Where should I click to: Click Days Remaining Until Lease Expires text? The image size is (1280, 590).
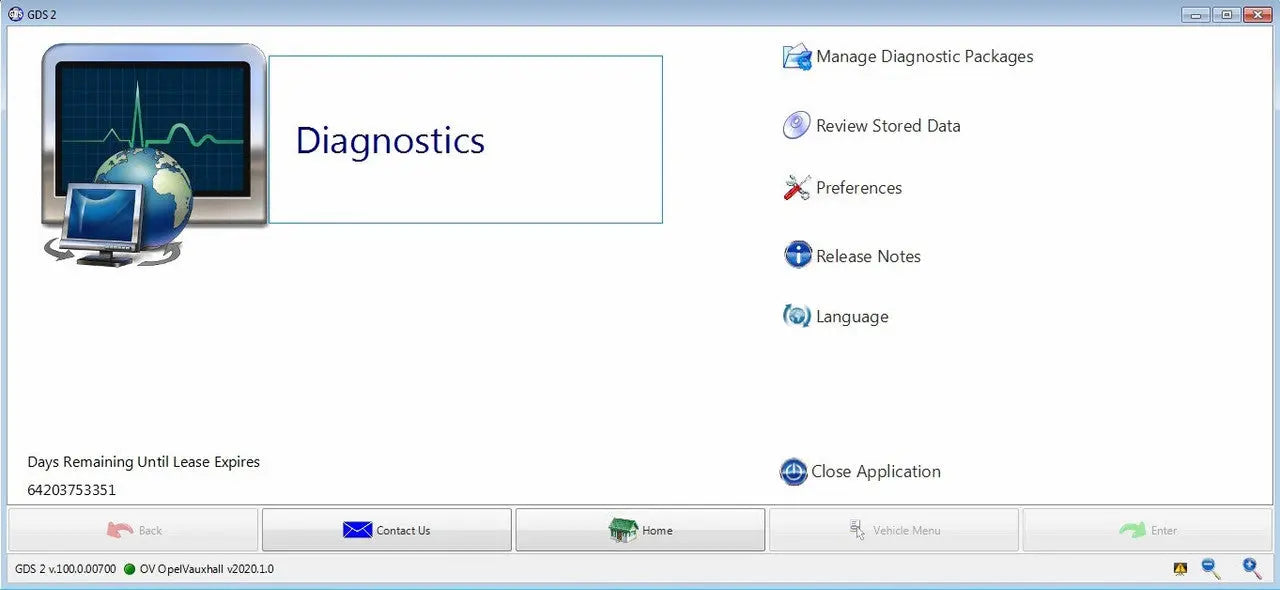143,461
